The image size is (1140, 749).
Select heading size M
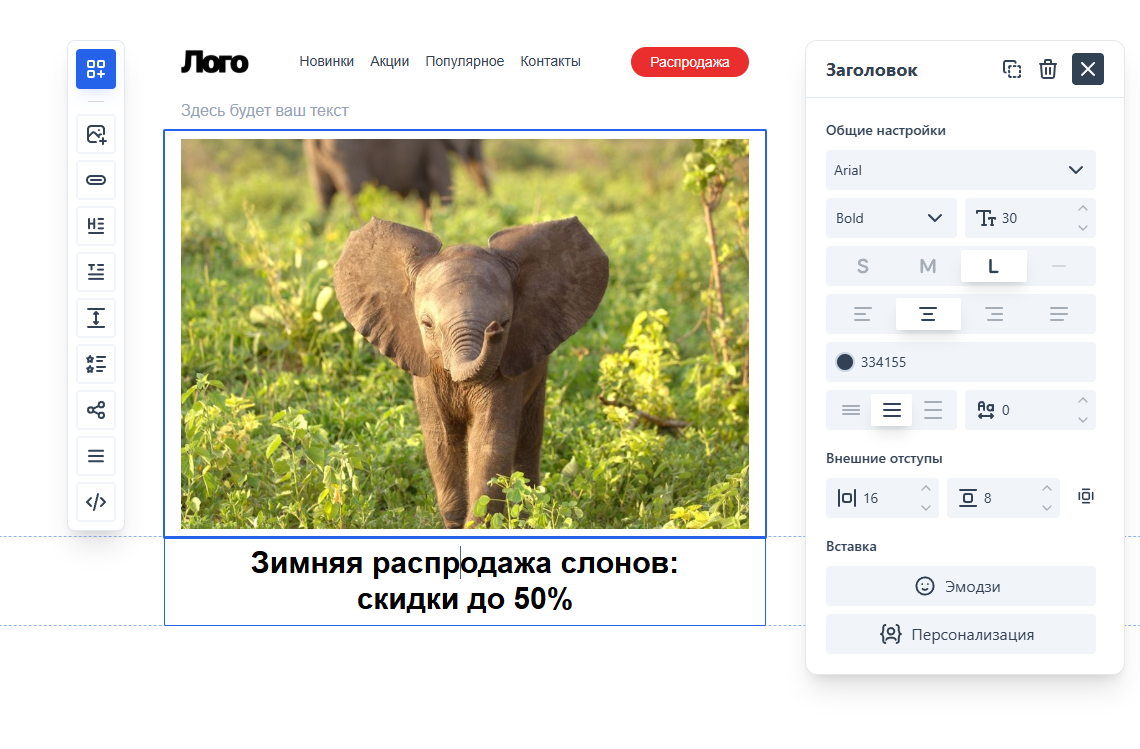928,266
